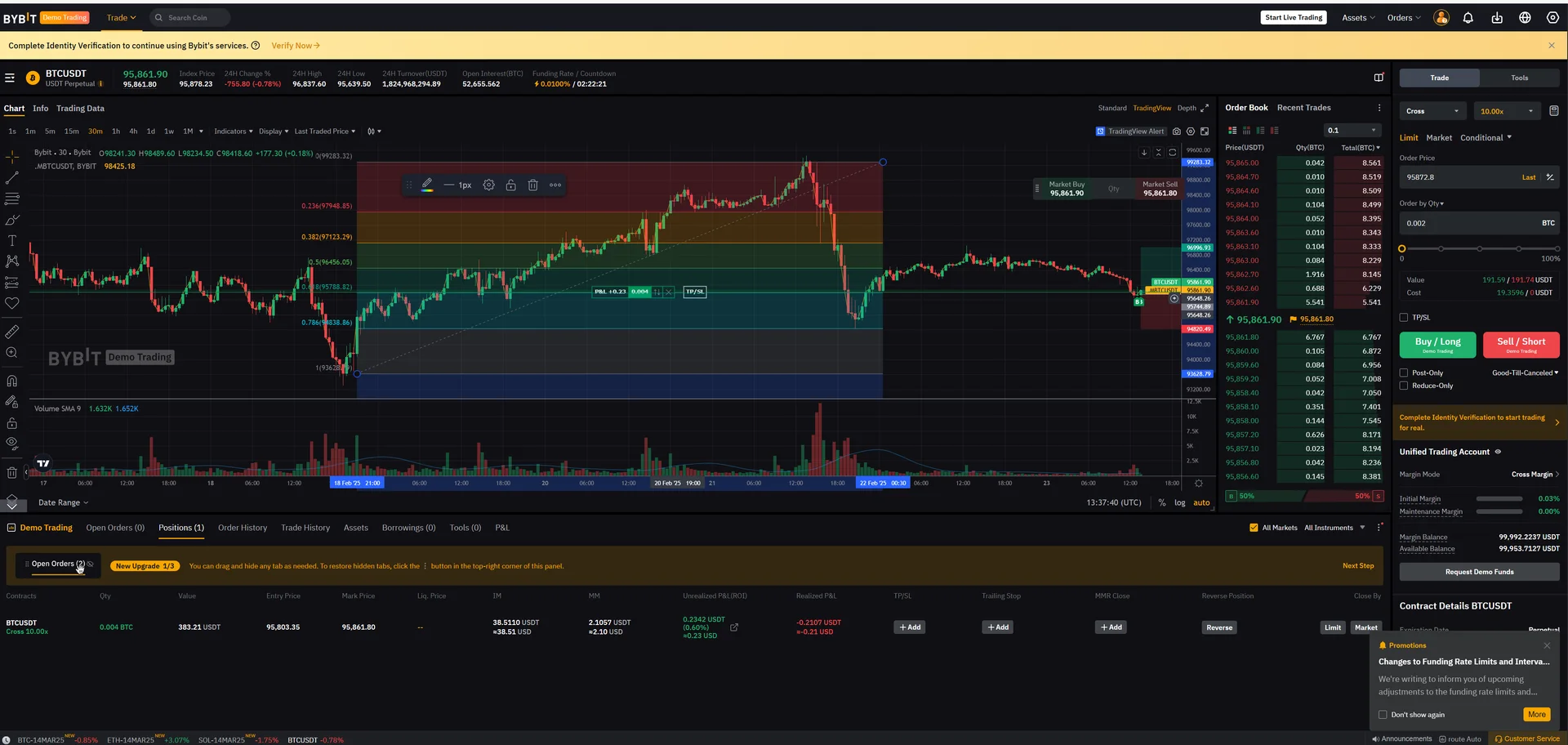This screenshot has width=1568, height=745.
Task: Open the Trading Data tab
Action: pyautogui.click(x=80, y=109)
